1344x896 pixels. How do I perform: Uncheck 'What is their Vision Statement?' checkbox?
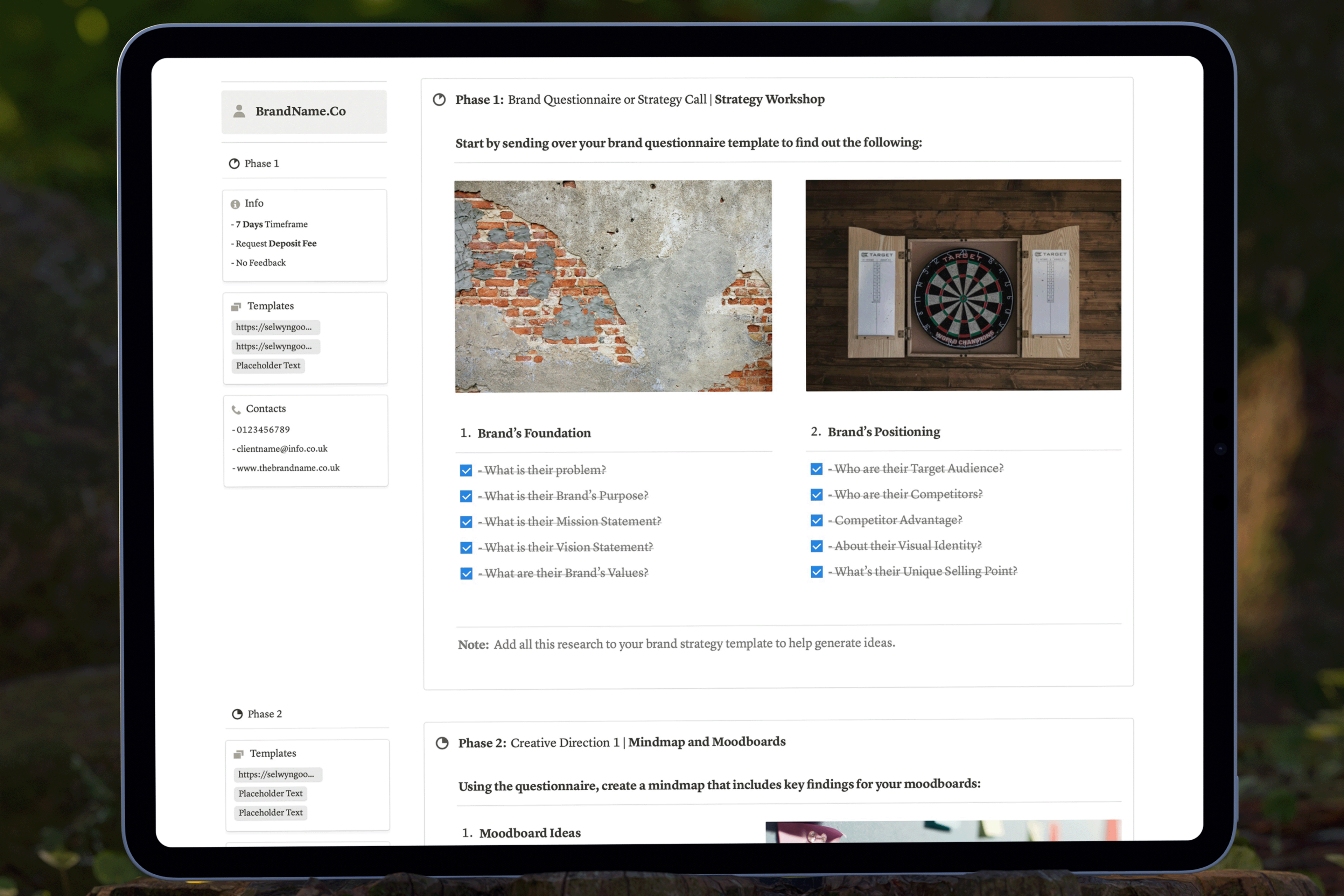coord(467,548)
